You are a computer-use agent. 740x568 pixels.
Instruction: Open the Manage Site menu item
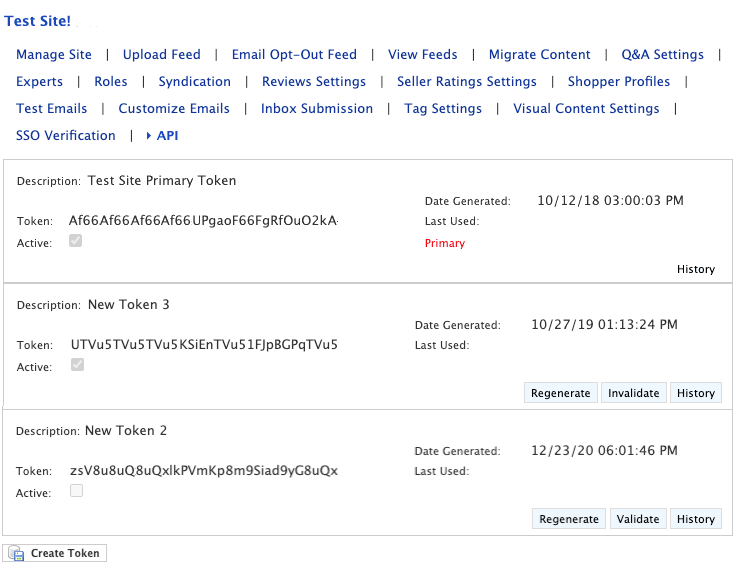pos(54,55)
